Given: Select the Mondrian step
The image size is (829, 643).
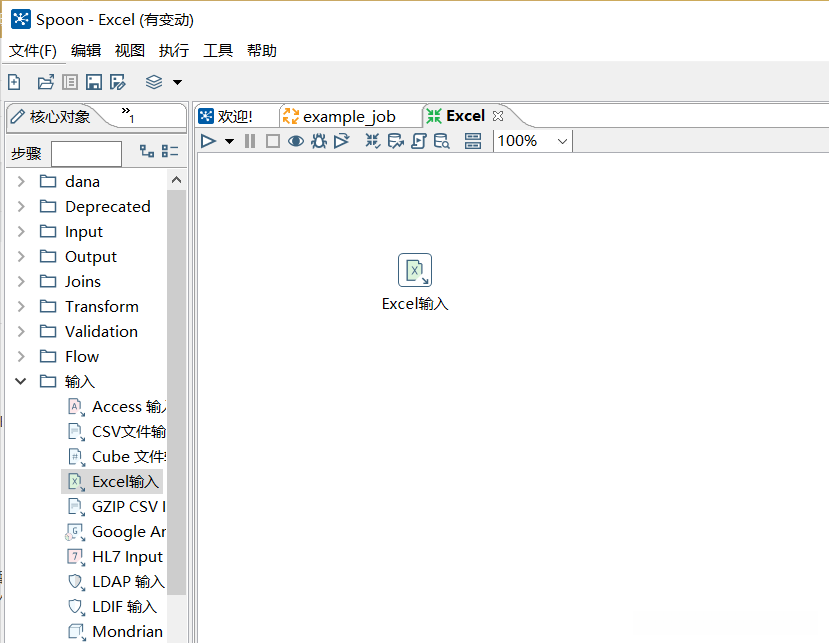Looking at the screenshot, I should 115,631.
